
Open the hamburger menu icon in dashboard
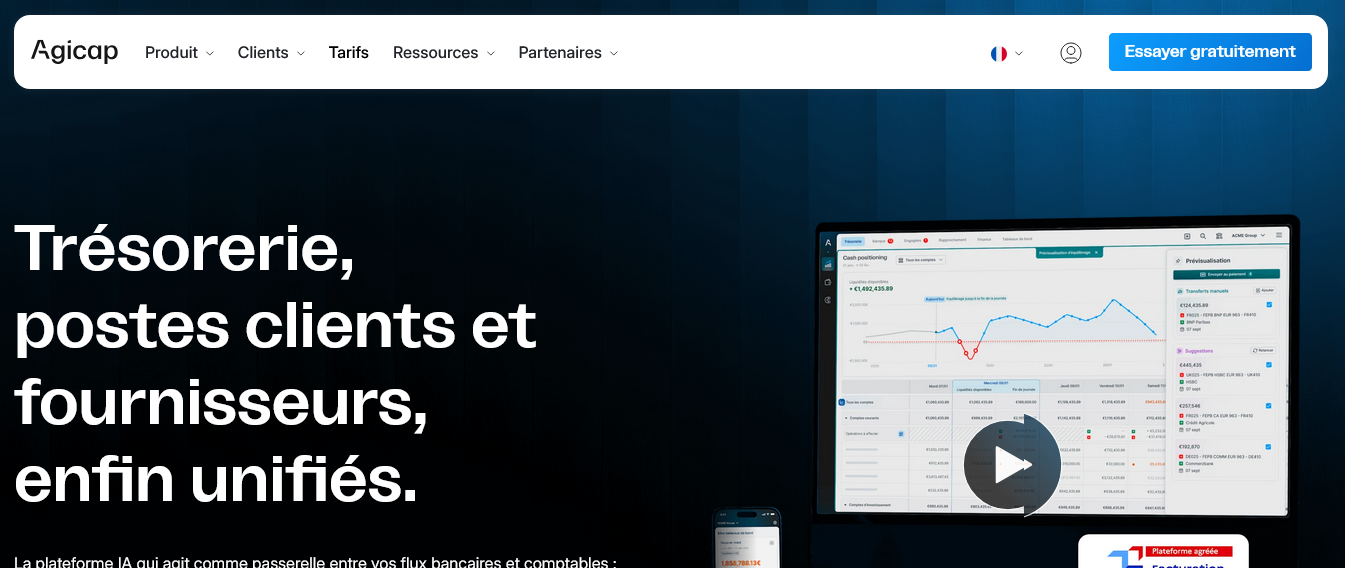coord(1279,235)
